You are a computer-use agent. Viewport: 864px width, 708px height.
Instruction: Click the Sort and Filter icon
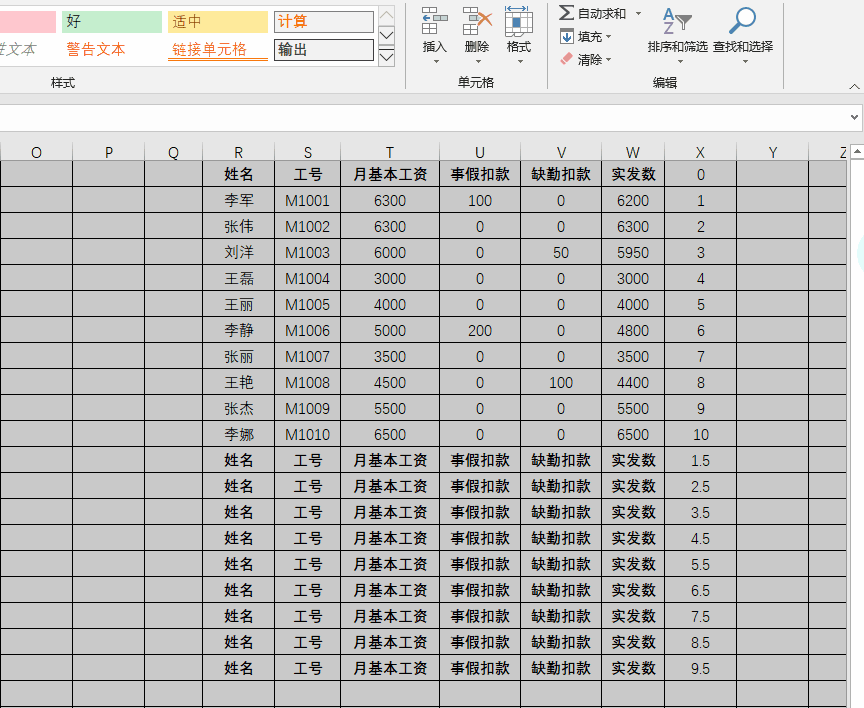(x=677, y=21)
